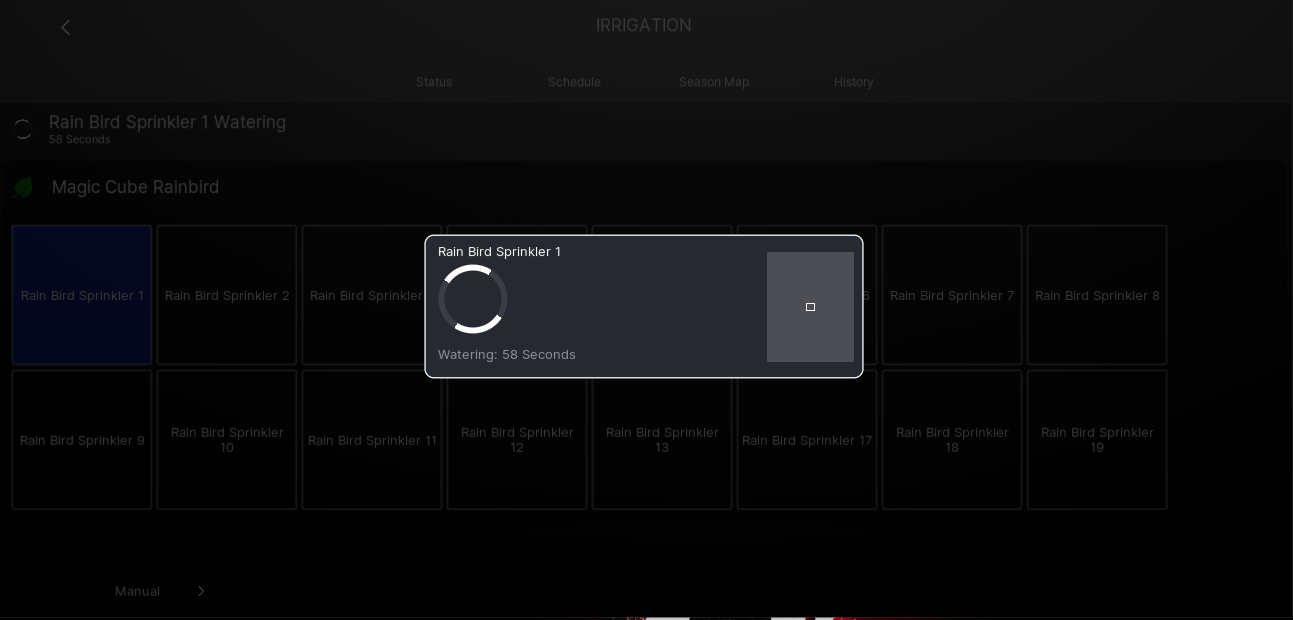The height and width of the screenshot is (620, 1293).
Task: Choose Rain Bird Sprinkler 17 tile
Action: pos(807,440)
